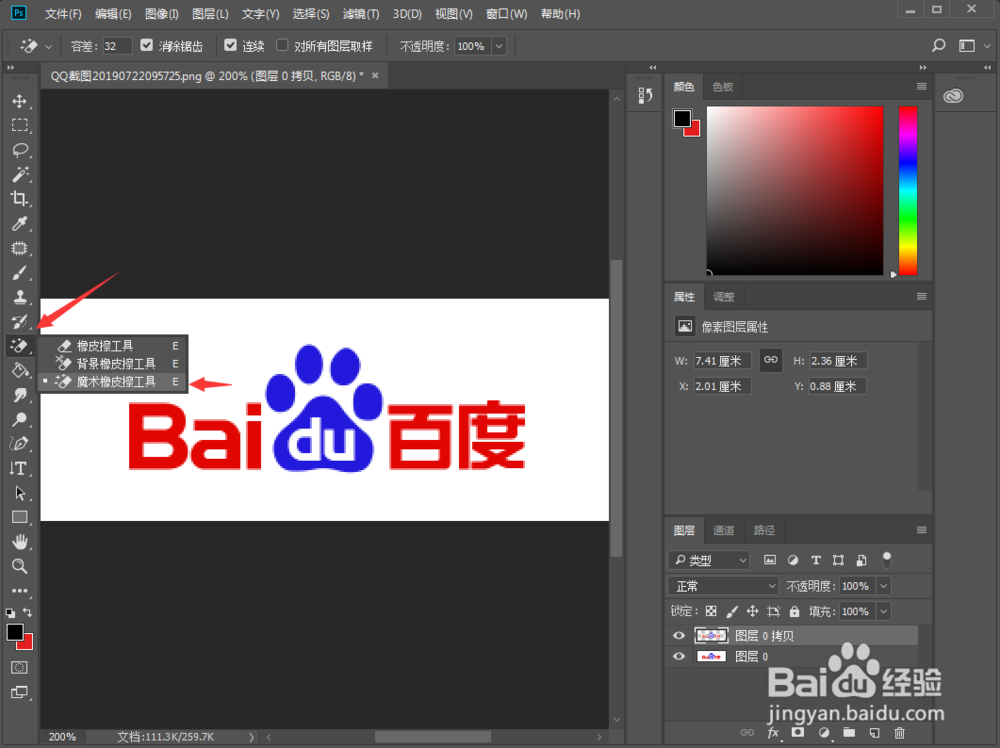Open the Search magnifier icon
The height and width of the screenshot is (748, 1000).
[939, 45]
